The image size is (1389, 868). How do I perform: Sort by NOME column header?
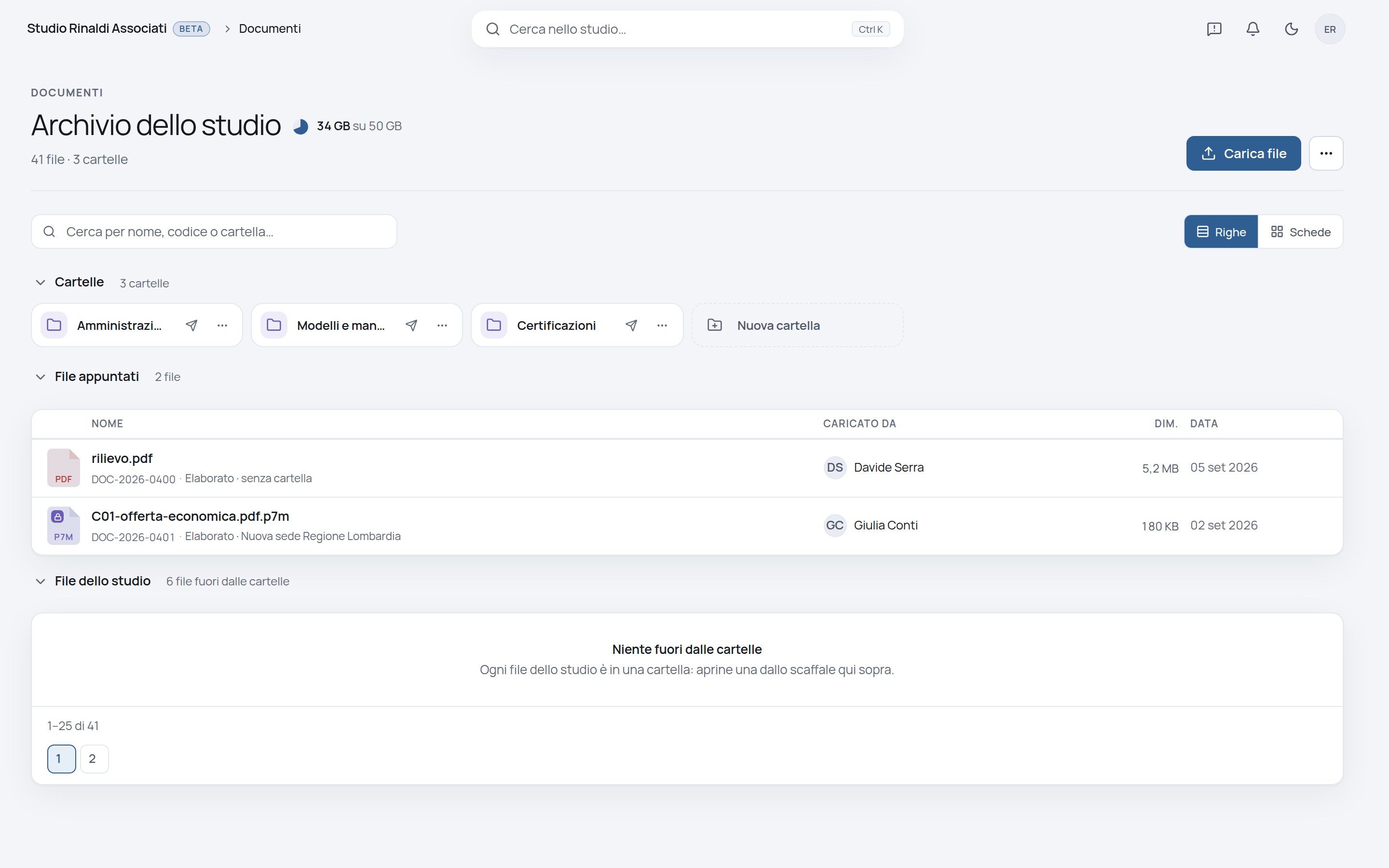point(108,424)
